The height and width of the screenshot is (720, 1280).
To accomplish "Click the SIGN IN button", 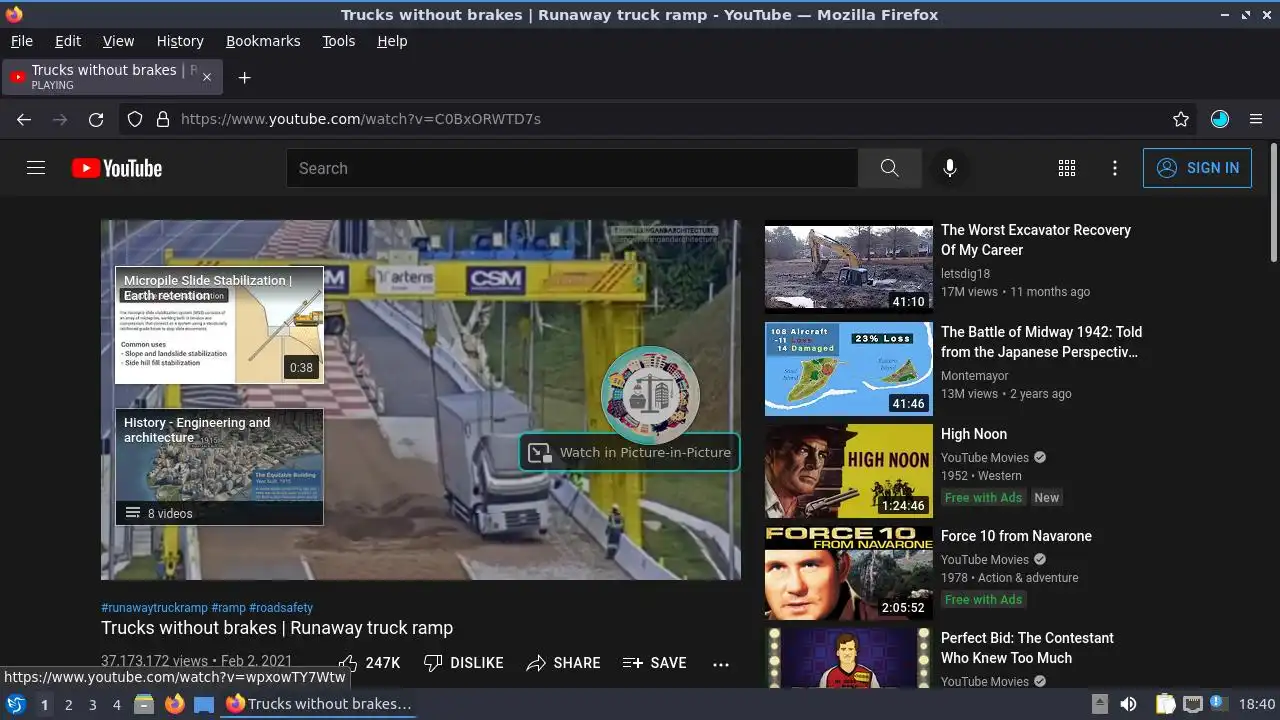I will point(1197,168).
